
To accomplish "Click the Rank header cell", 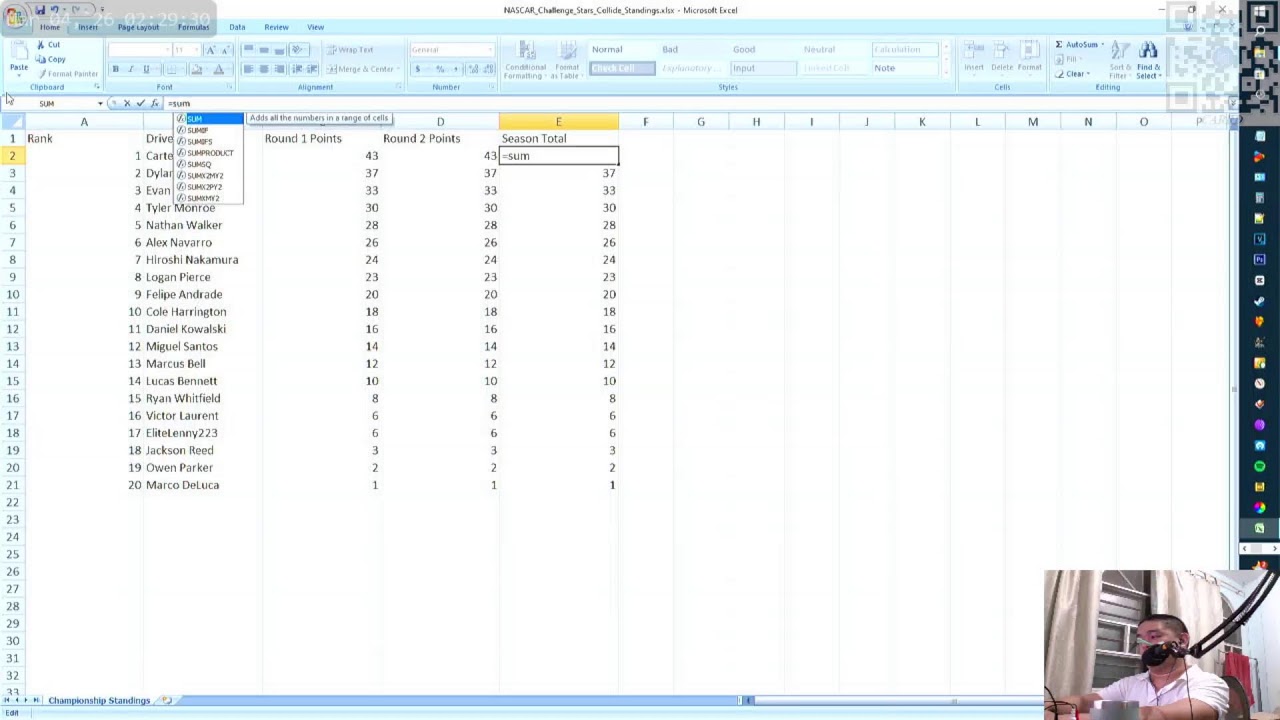I will [x=84, y=138].
